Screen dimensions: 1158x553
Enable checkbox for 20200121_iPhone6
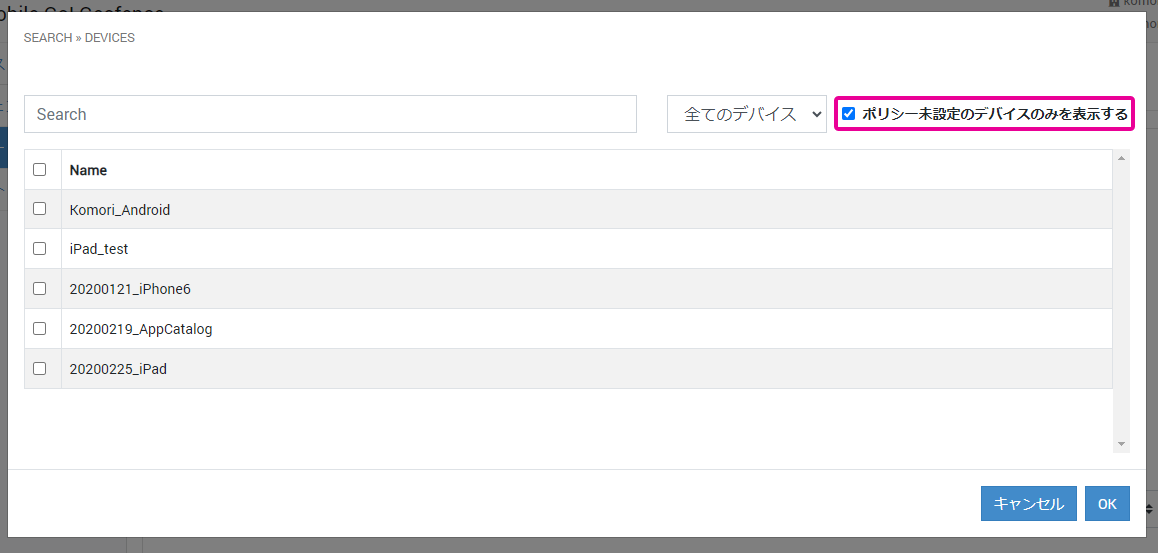(40, 288)
